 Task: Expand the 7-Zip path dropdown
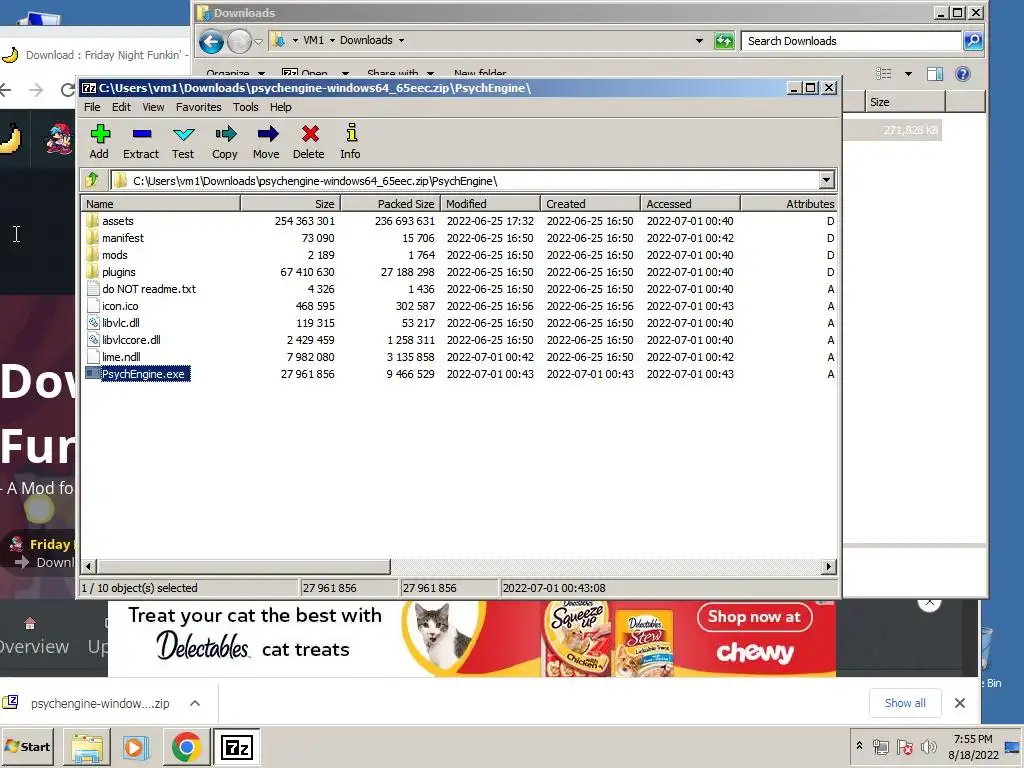tap(826, 180)
